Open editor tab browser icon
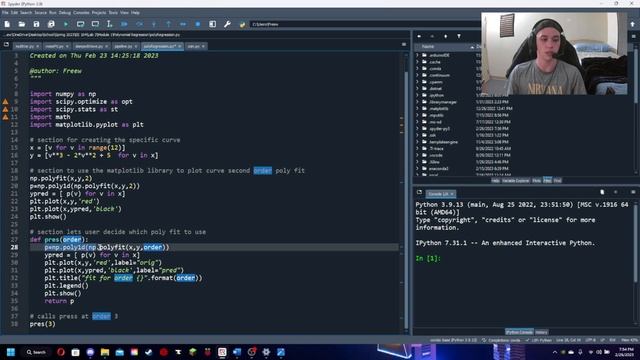640x360 pixels. tap(6, 44)
